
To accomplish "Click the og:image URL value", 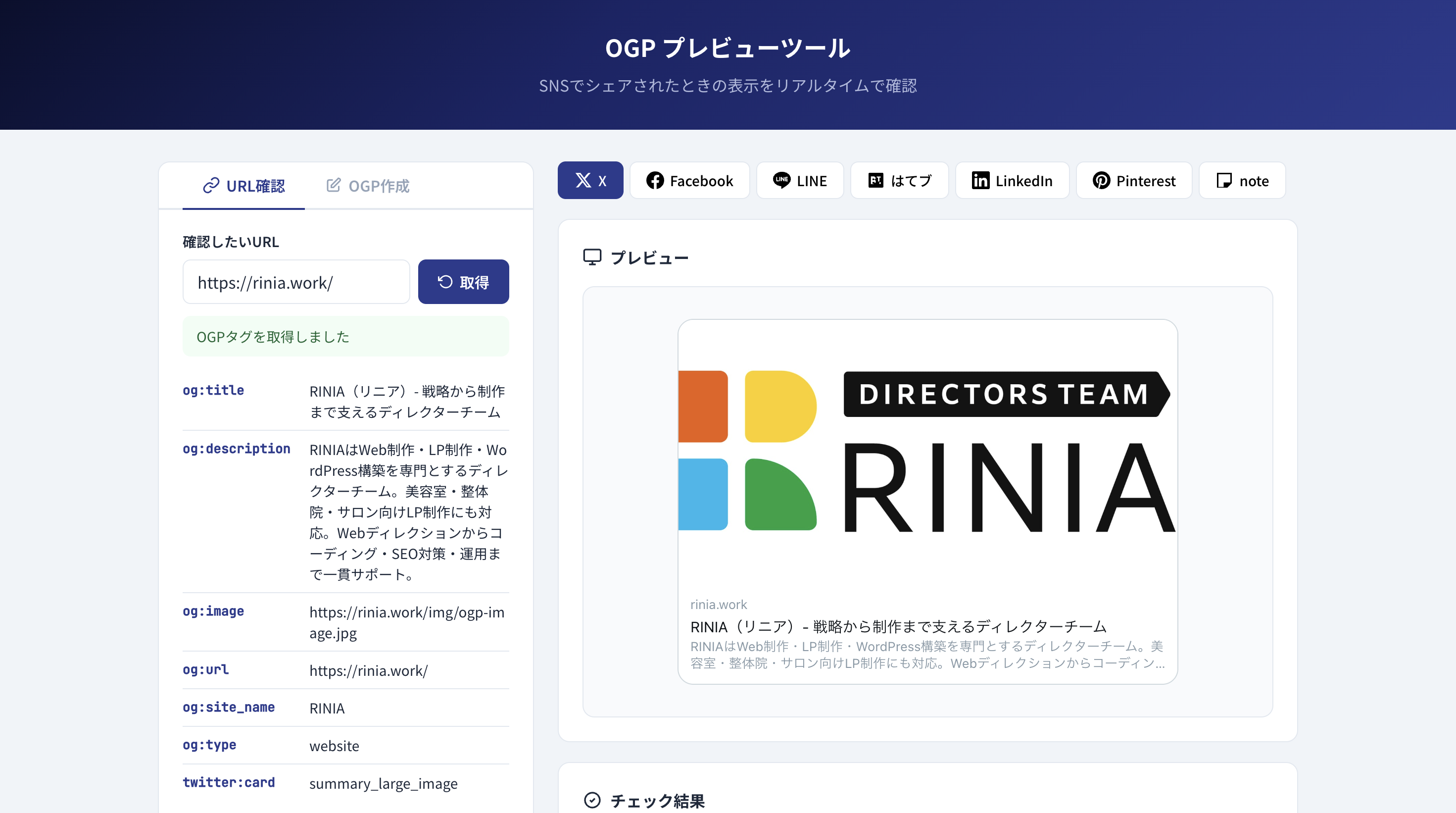I will (x=407, y=622).
